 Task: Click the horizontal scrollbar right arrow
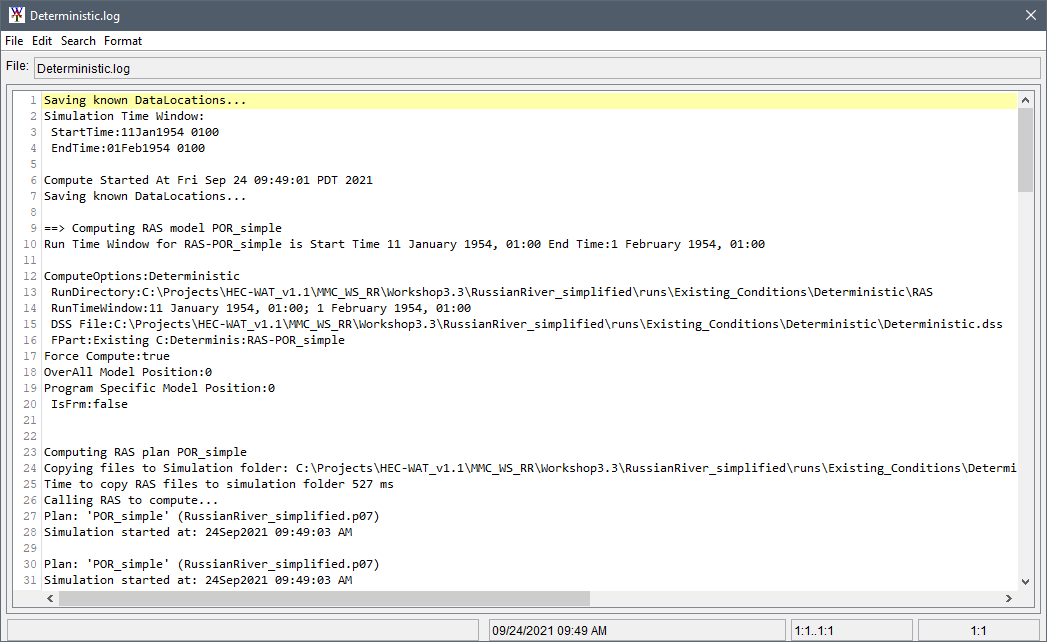(x=1010, y=598)
